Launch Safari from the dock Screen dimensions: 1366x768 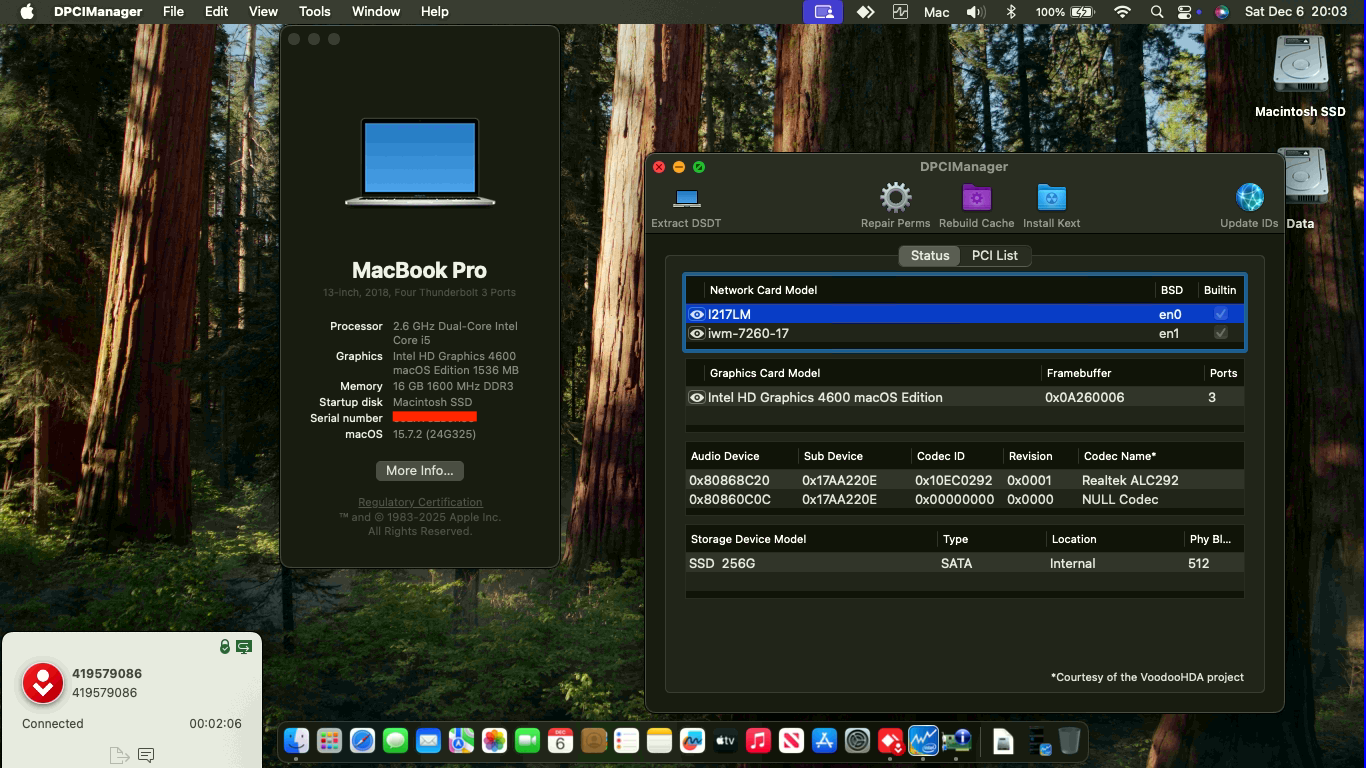pos(362,741)
